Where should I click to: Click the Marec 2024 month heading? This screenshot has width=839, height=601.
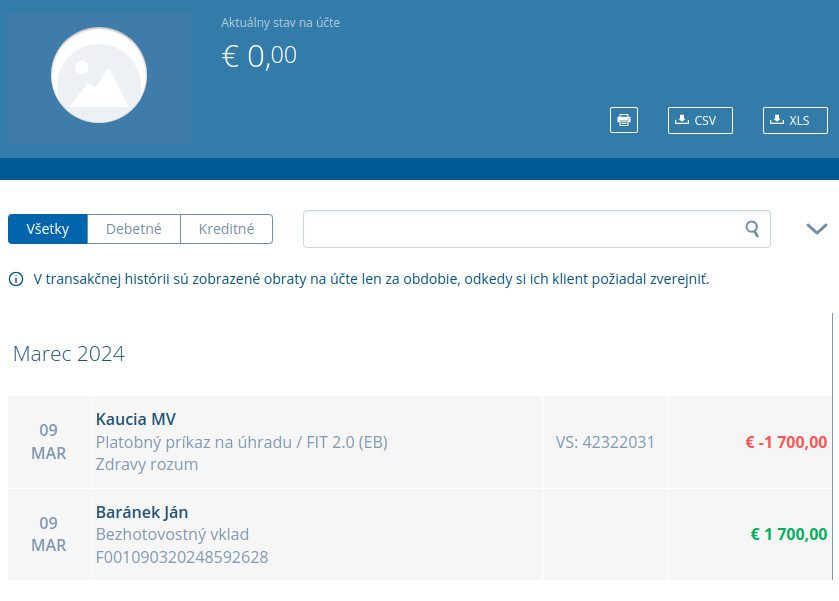[x=69, y=354]
